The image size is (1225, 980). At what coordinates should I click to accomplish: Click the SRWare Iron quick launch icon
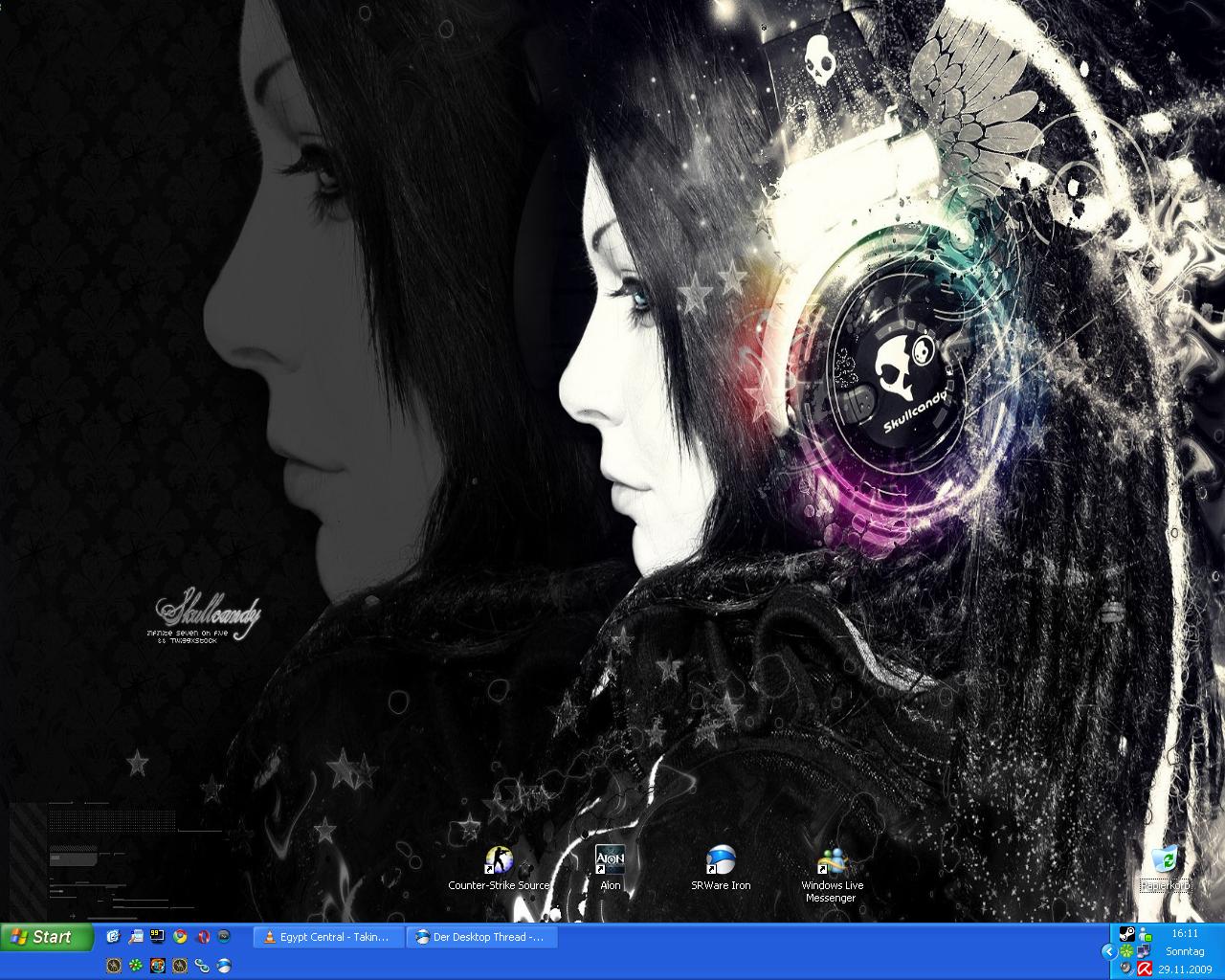223,966
